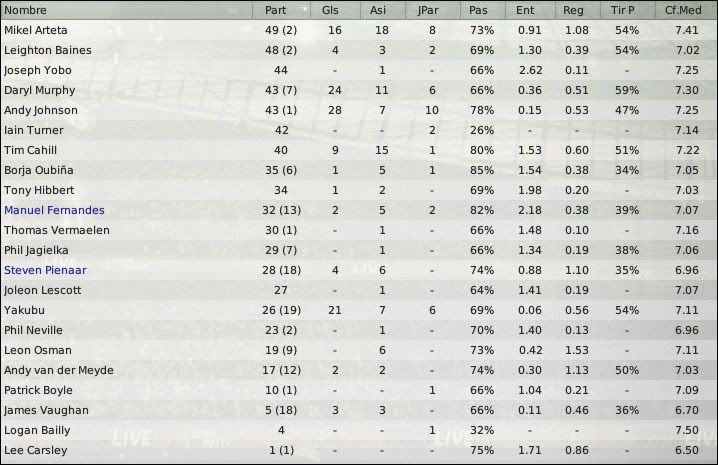Click the Nombre column header
The width and height of the screenshot is (718, 465).
(126, 10)
